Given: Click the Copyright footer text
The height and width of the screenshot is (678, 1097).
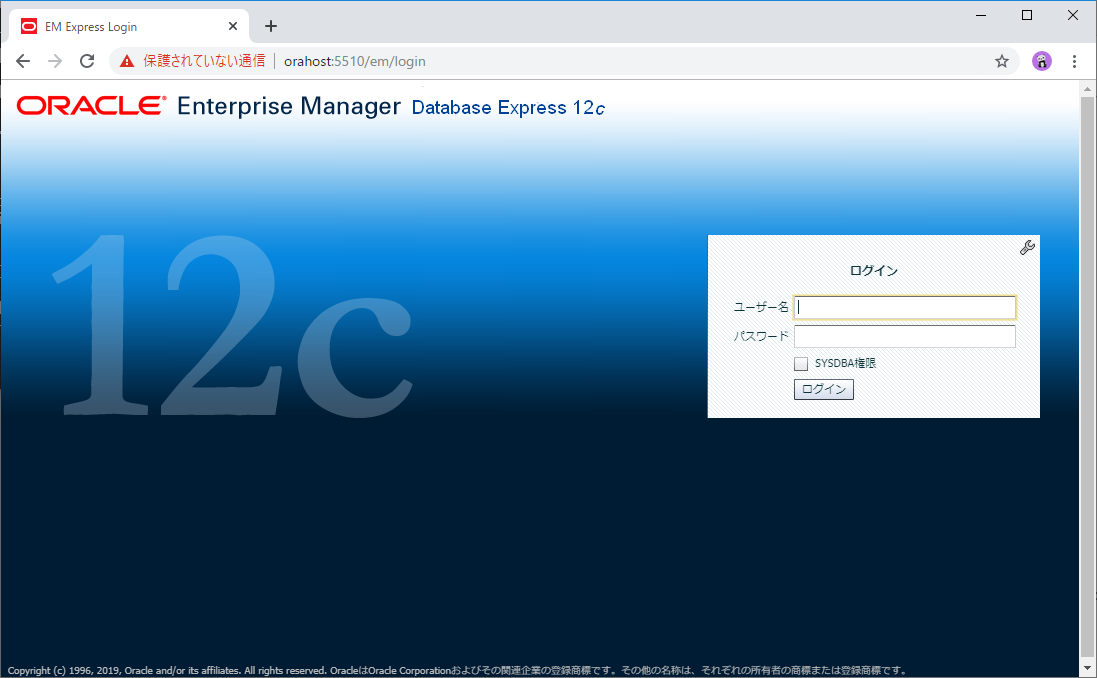Looking at the screenshot, I should (458, 670).
